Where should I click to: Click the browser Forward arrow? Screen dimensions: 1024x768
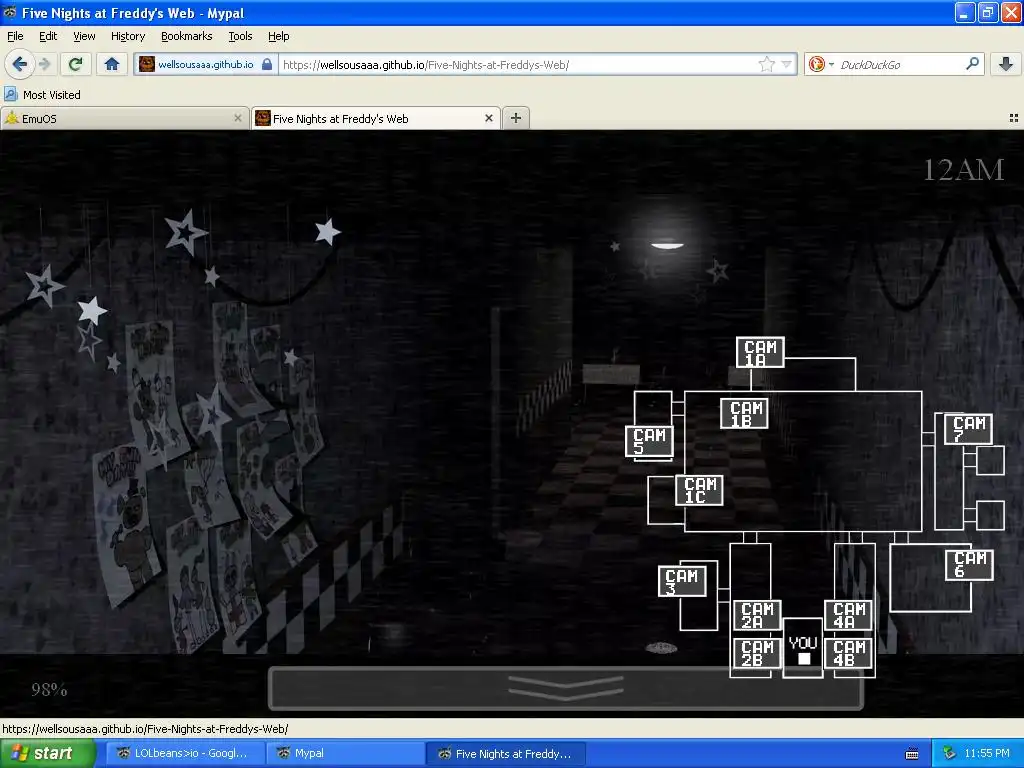point(44,64)
